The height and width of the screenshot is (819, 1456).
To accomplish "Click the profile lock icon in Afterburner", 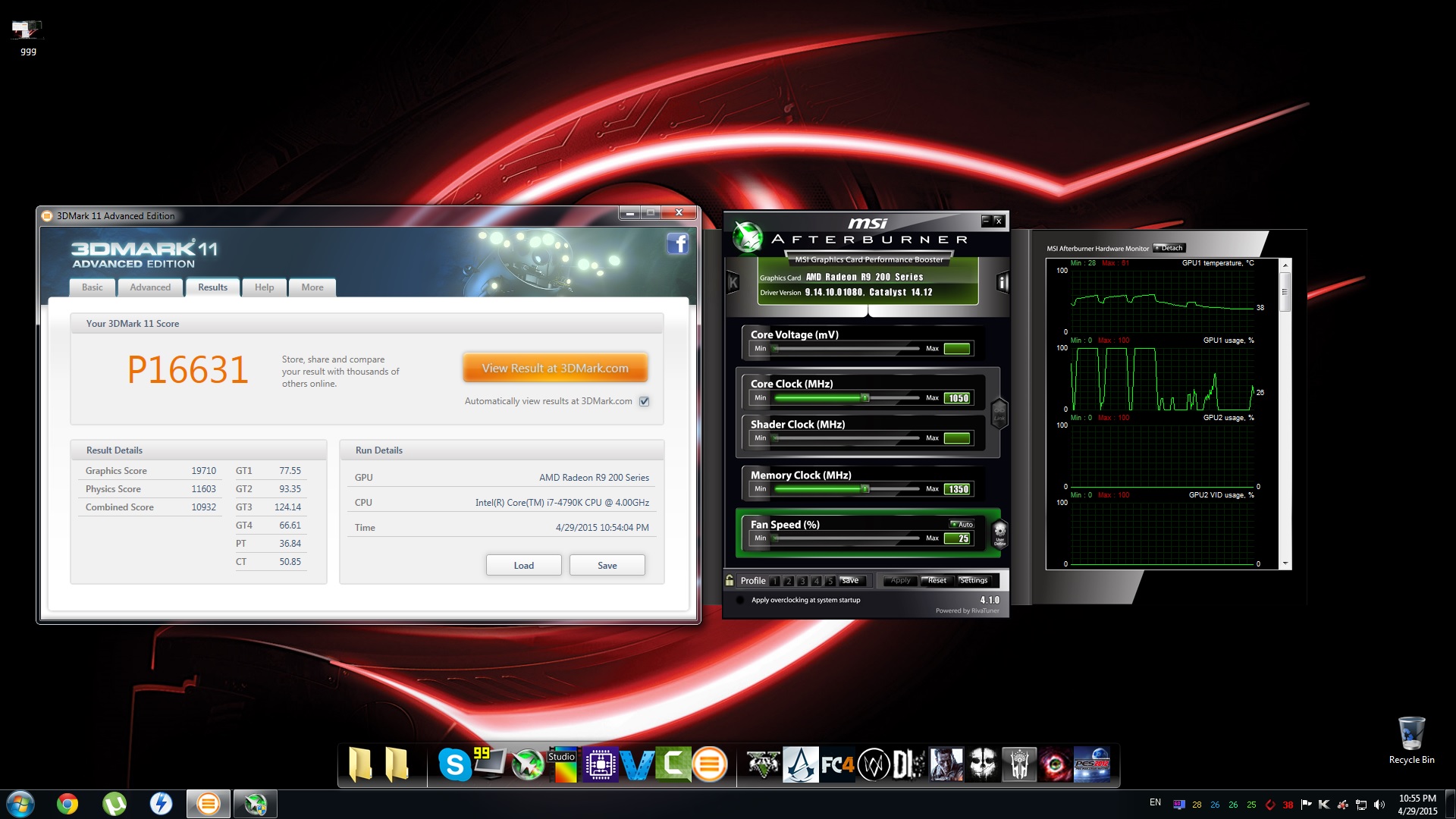I will [730, 580].
